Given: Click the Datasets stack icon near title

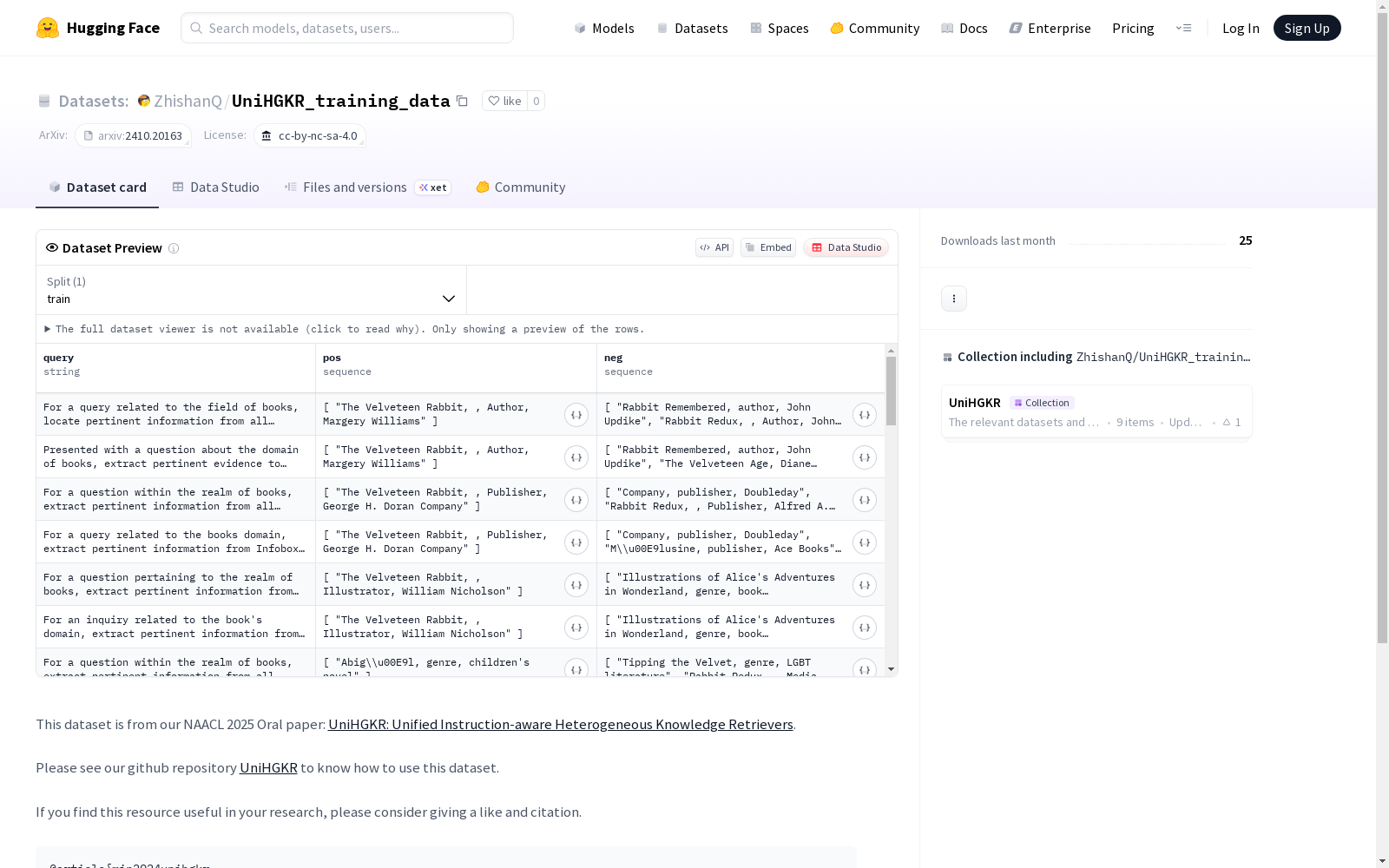Looking at the screenshot, I should click(44, 101).
